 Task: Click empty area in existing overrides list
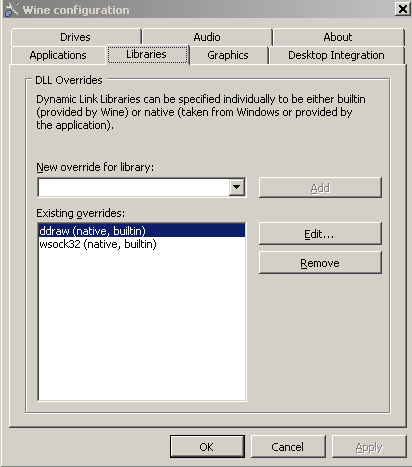click(142, 325)
